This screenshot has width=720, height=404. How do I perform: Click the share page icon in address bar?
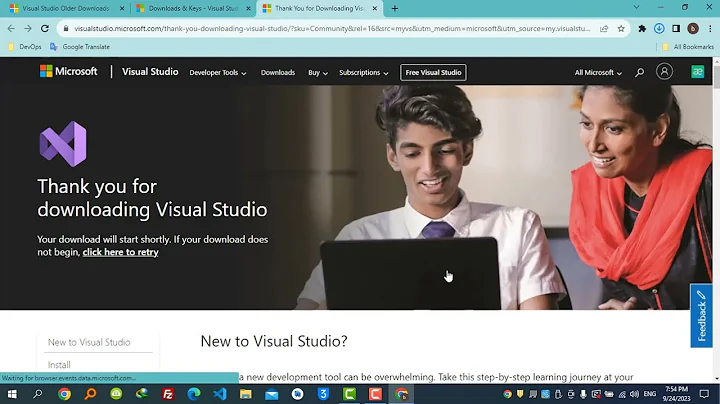pos(604,28)
